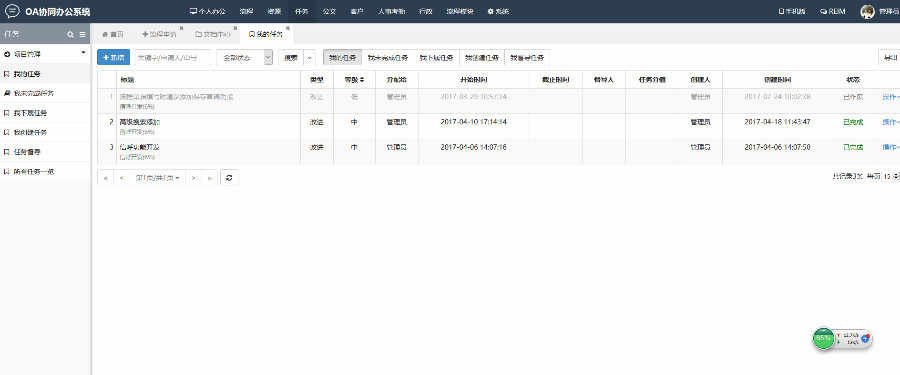
Task: Click the RDM link in the top bar
Action: (x=833, y=11)
